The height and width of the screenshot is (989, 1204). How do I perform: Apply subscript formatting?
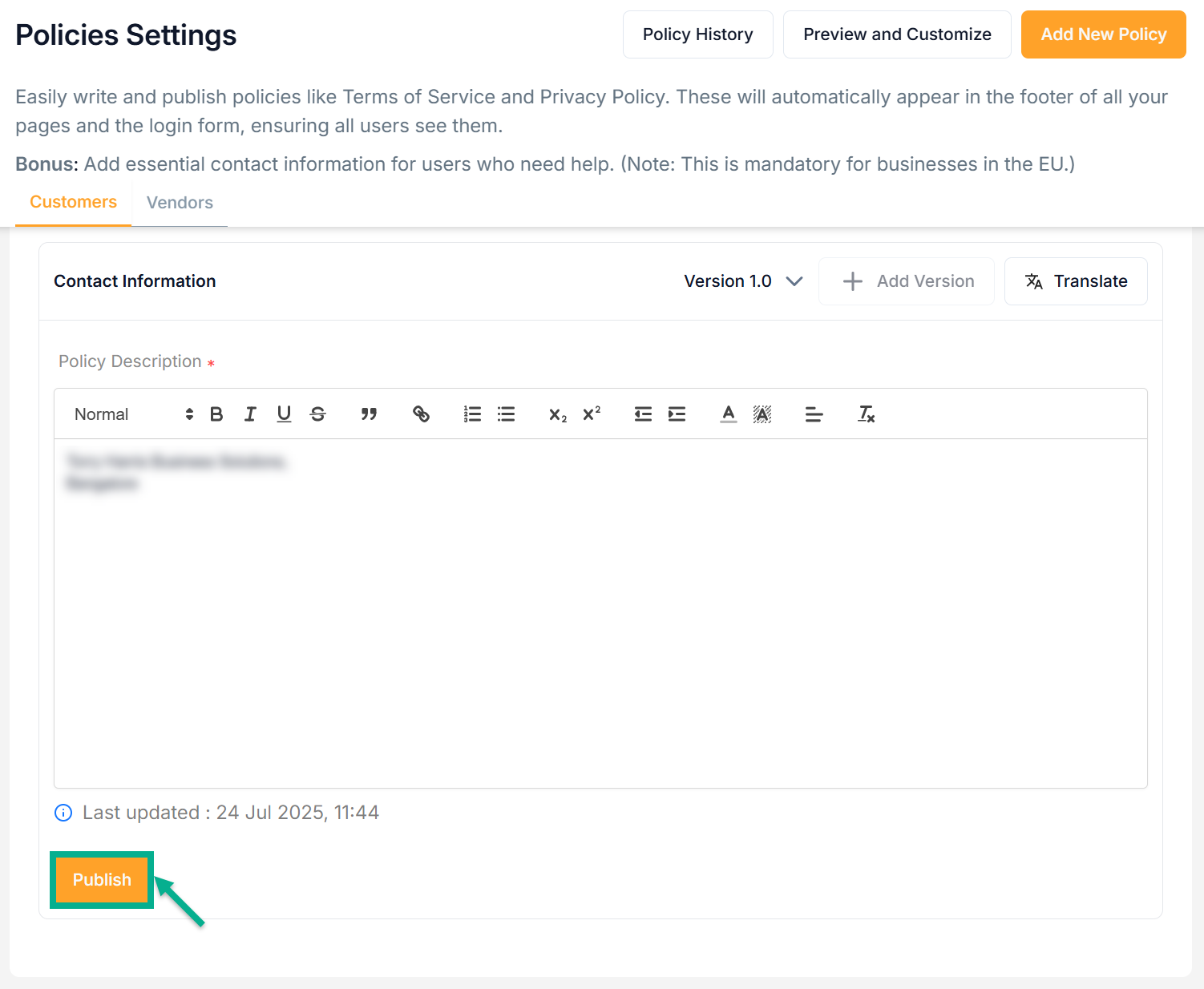pos(557,414)
